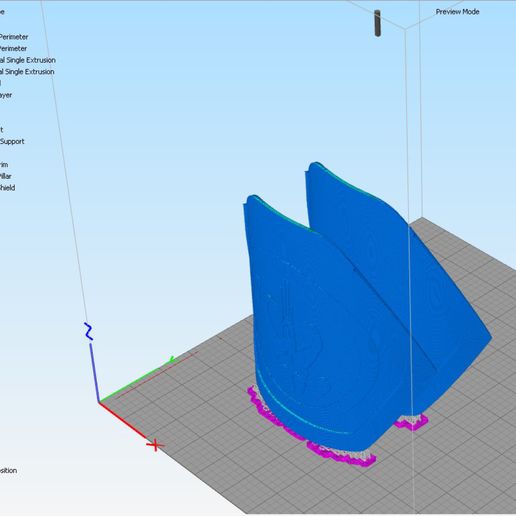Screen dimensions: 516x516
Task: Click the green Y axis label
Action: [x=172, y=359]
